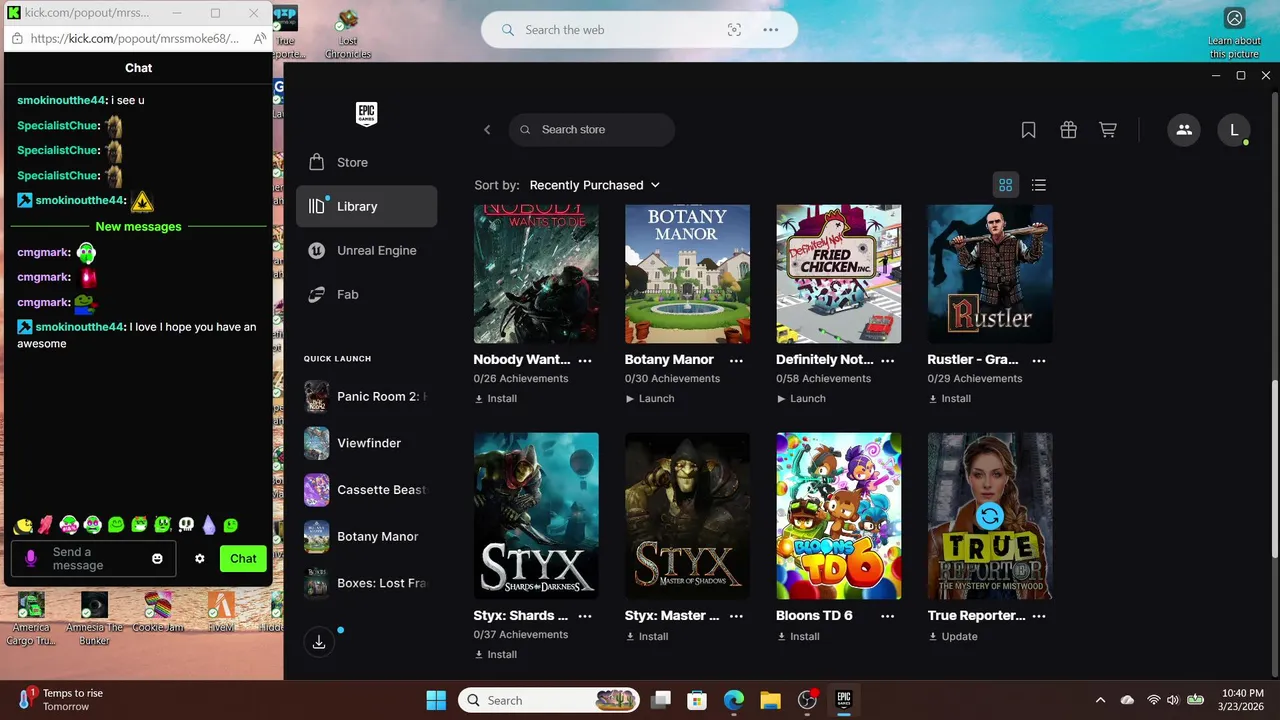1280x720 pixels.
Task: Install Nobody Wants to Die
Action: tap(496, 398)
